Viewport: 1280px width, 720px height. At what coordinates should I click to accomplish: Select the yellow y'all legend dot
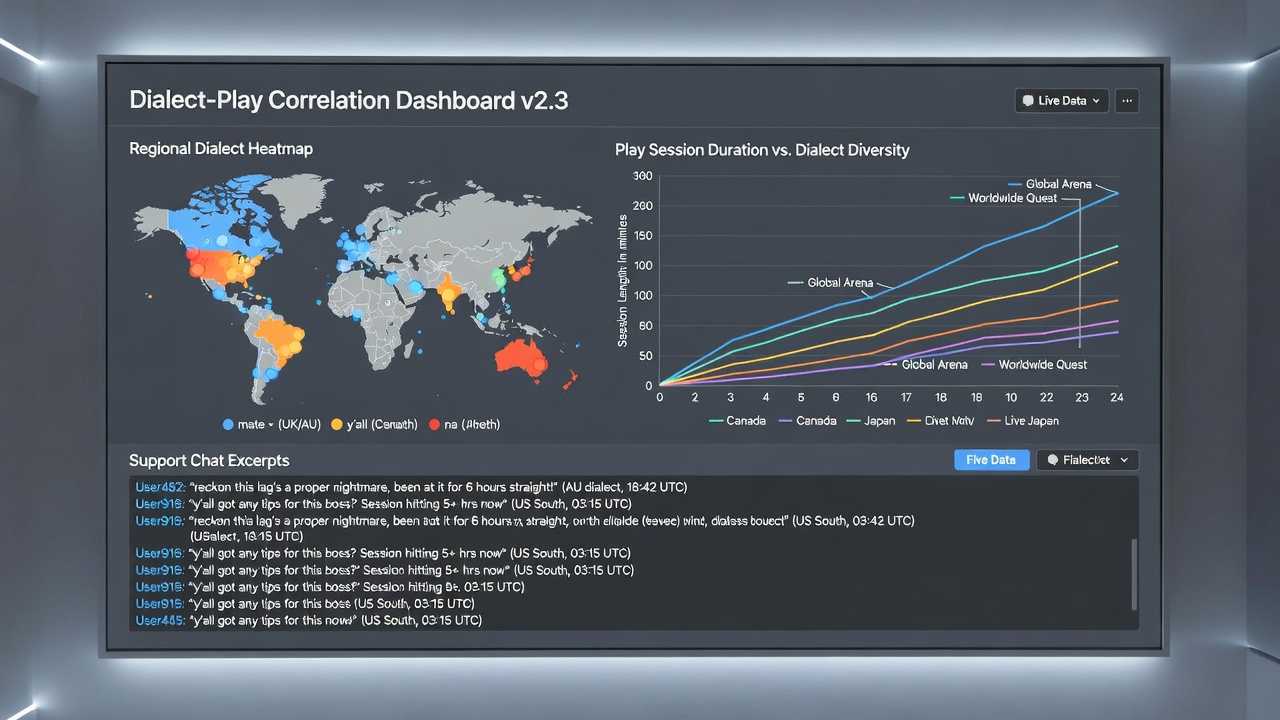[x=336, y=425]
